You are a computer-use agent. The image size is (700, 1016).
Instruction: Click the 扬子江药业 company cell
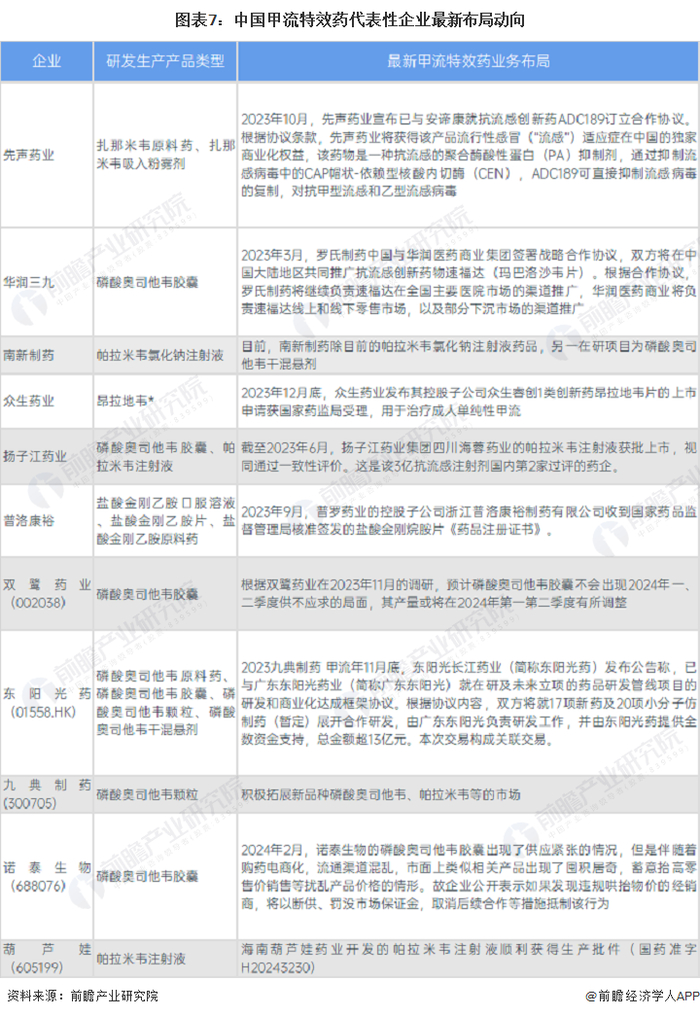tap(47, 456)
